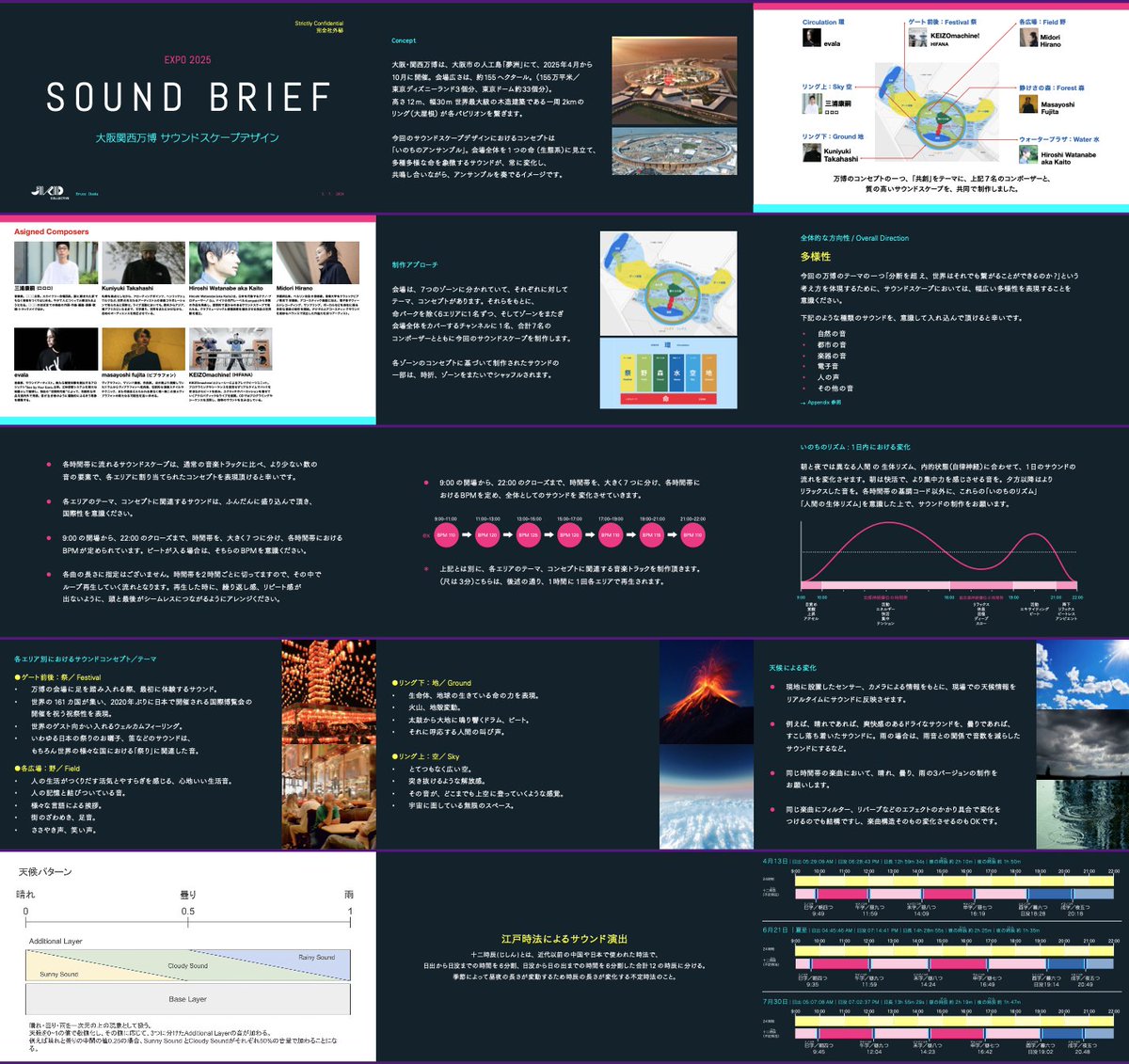Click 江戸時法によるサウンド演出 heading
The image size is (1129, 1064).
click(564, 939)
